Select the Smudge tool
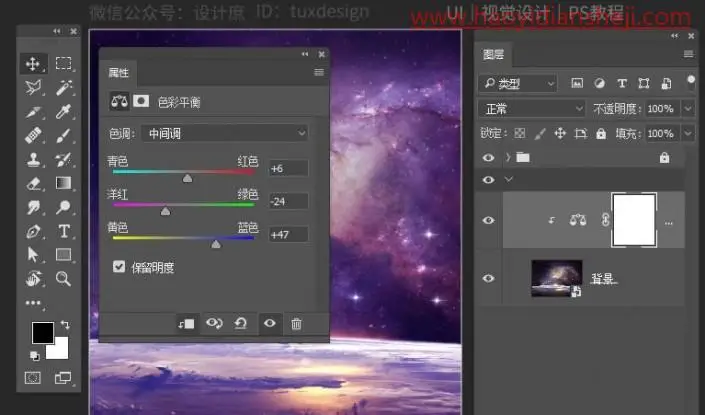 click(x=33, y=207)
